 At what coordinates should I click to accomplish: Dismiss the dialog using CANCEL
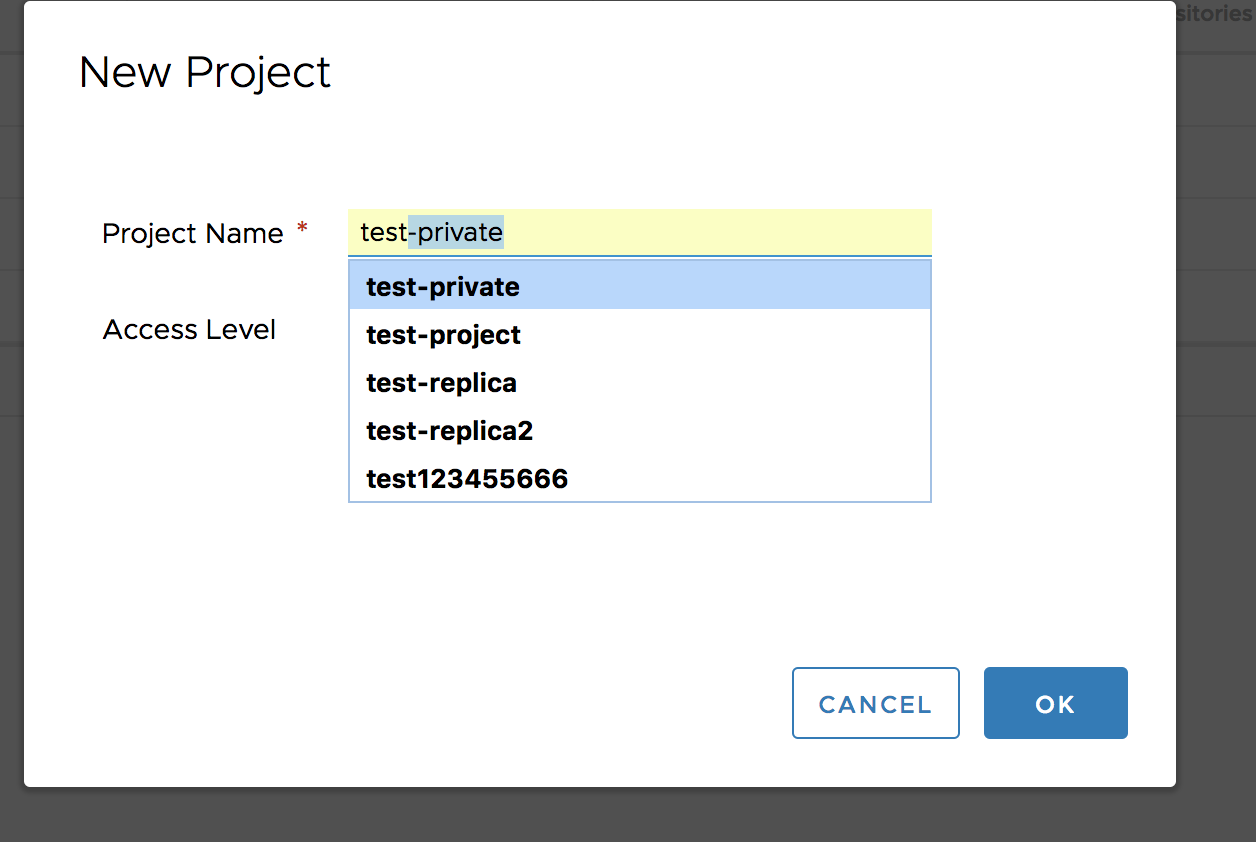pos(875,703)
